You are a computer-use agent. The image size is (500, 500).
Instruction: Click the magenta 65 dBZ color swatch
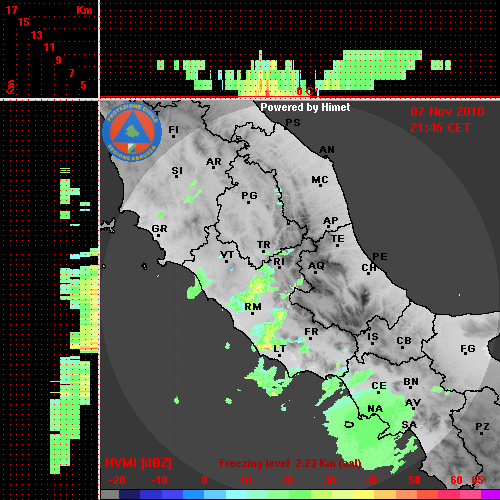click(x=490, y=494)
